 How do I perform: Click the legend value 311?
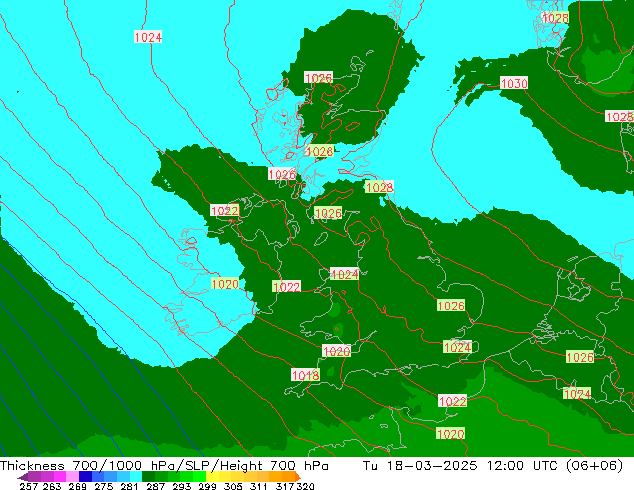[259, 486]
